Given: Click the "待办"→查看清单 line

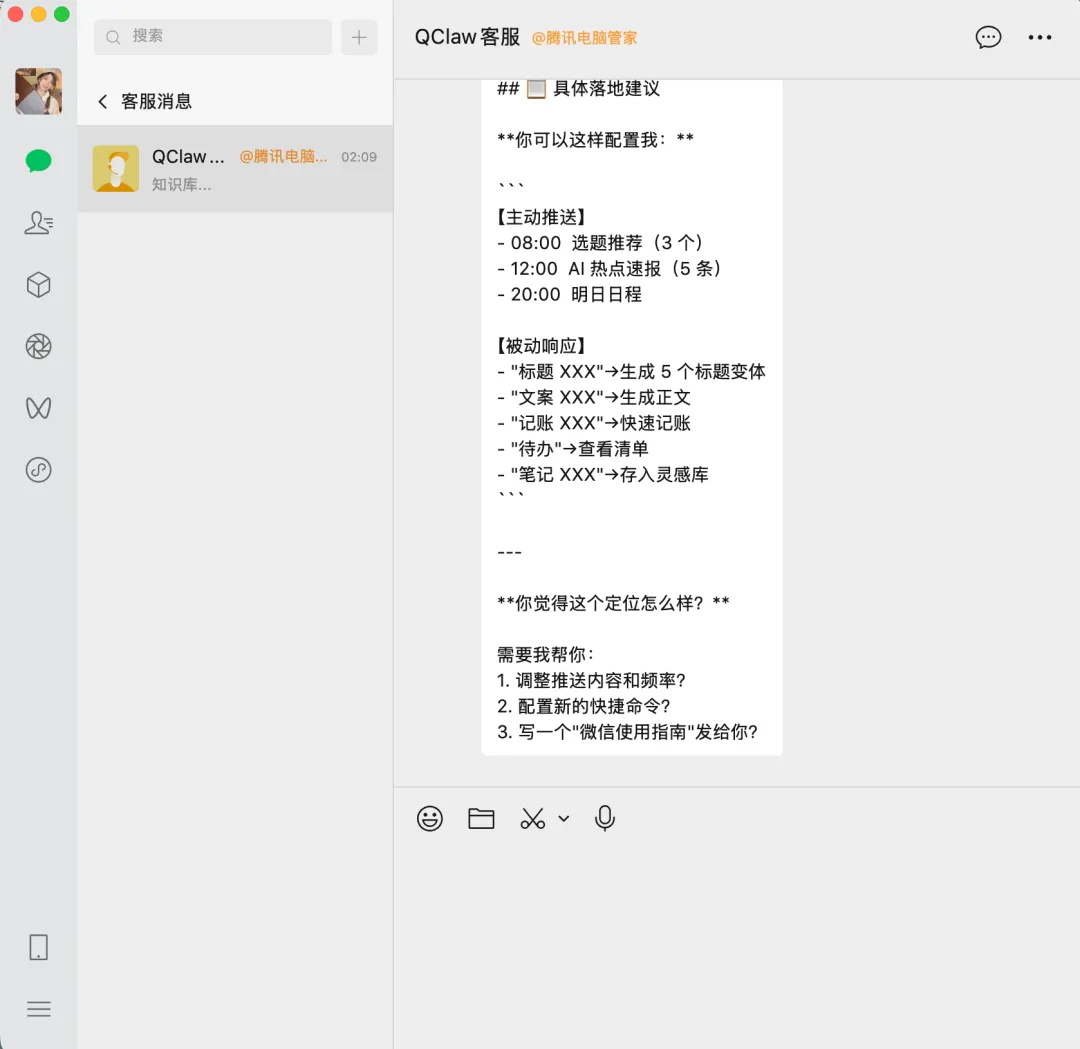Looking at the screenshot, I should (573, 448).
